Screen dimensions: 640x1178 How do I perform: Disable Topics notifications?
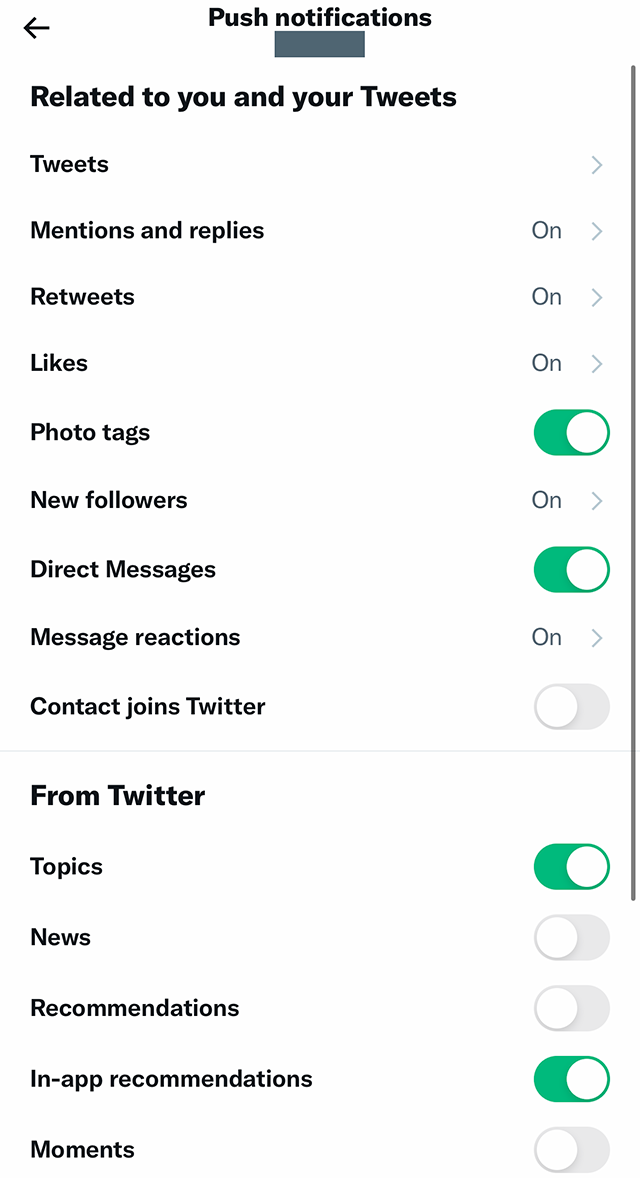pos(571,866)
